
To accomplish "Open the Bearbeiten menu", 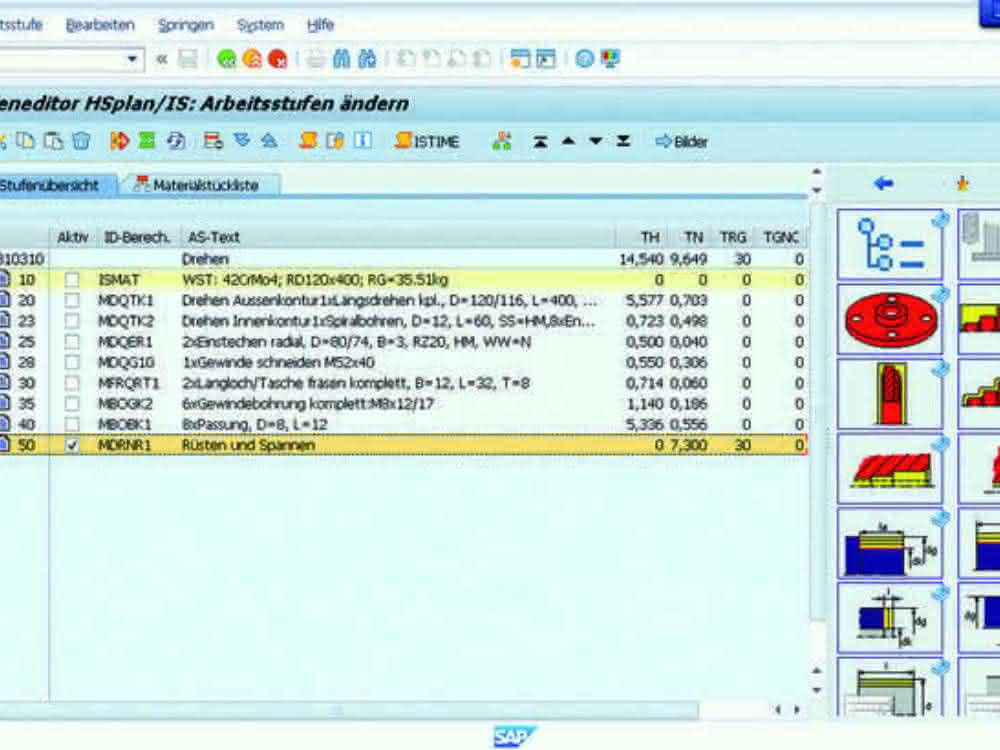I will tap(100, 25).
